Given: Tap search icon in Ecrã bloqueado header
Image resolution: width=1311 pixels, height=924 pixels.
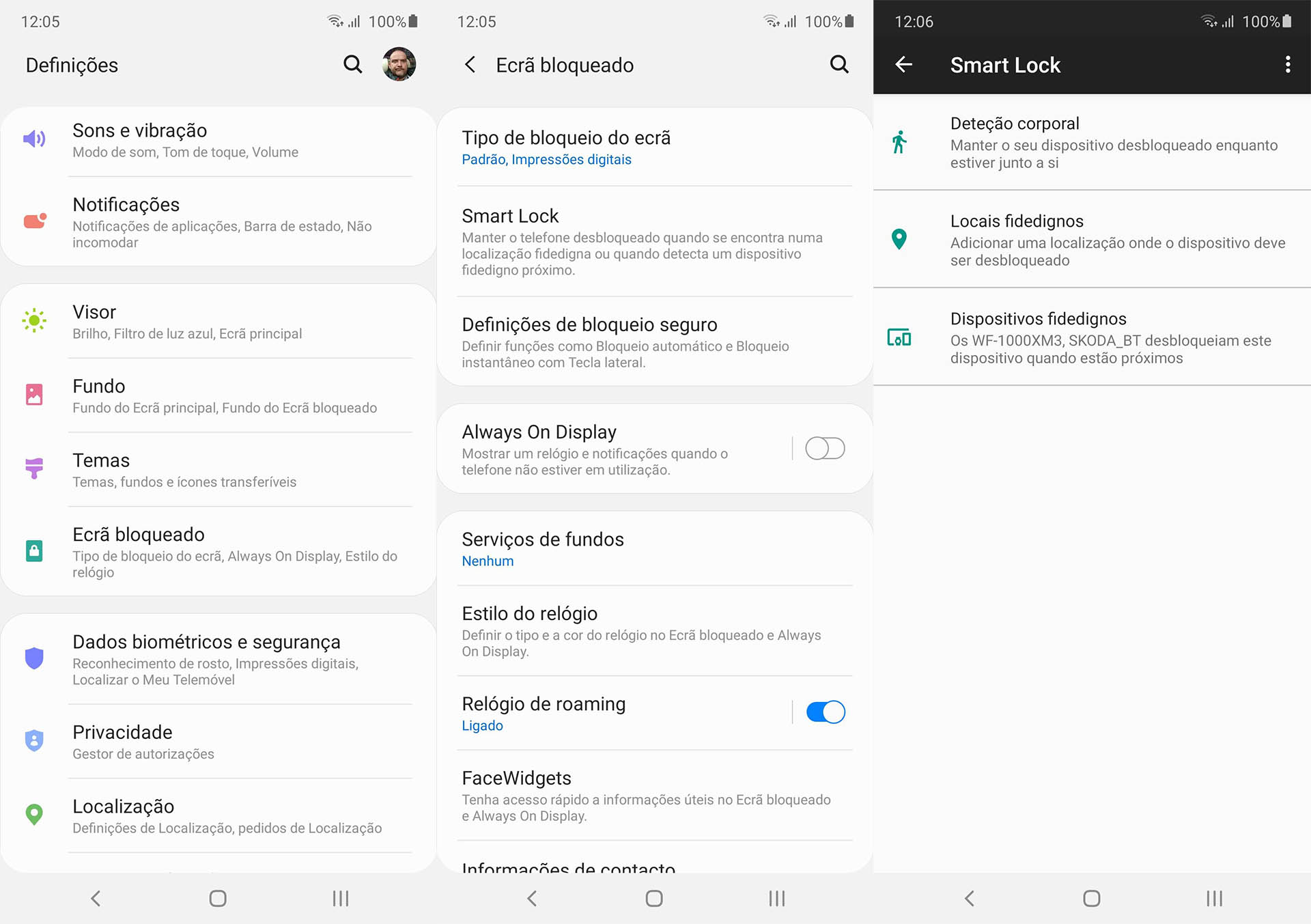Looking at the screenshot, I should point(839,64).
